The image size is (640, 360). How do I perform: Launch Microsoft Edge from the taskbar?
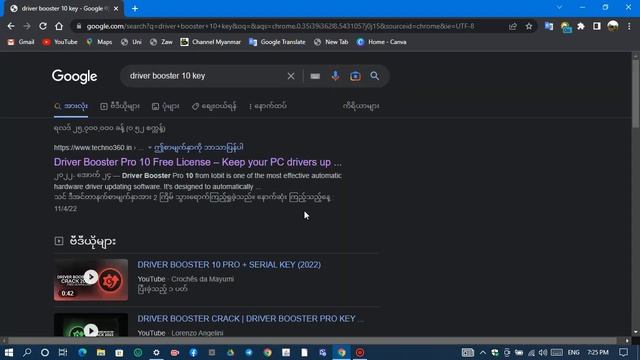click(x=82, y=352)
